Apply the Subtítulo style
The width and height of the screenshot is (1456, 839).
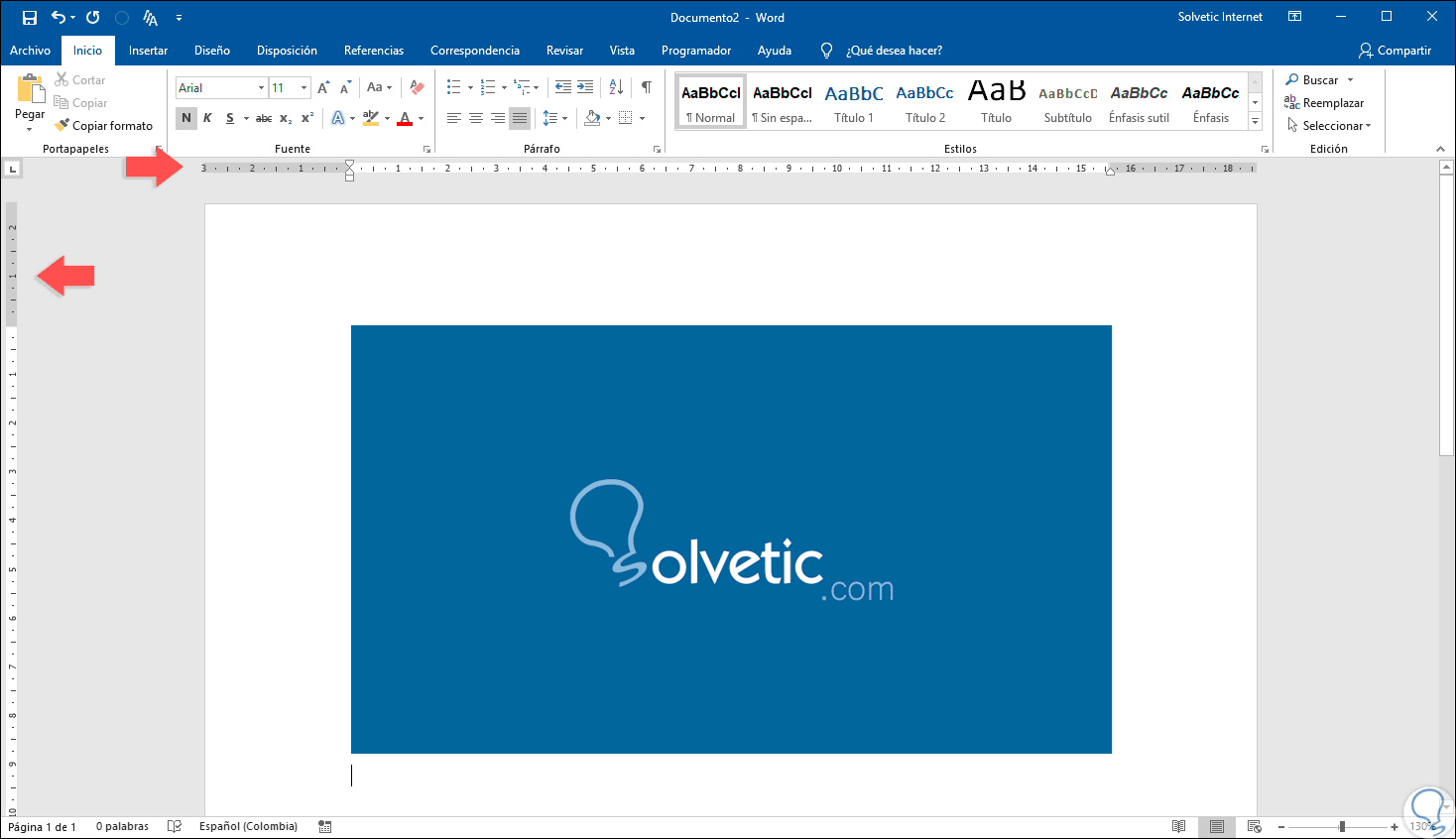tap(1068, 102)
